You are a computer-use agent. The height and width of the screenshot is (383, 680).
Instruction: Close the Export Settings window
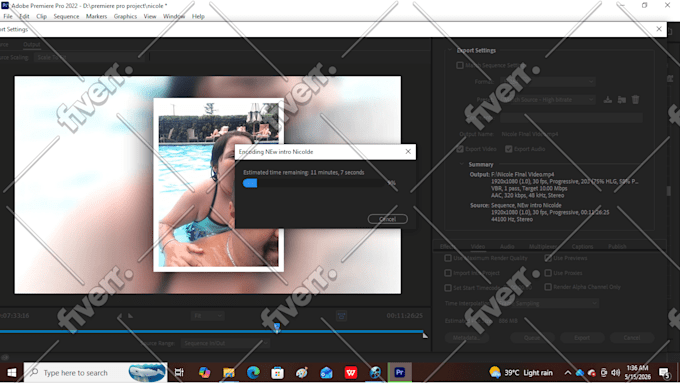[x=659, y=29]
